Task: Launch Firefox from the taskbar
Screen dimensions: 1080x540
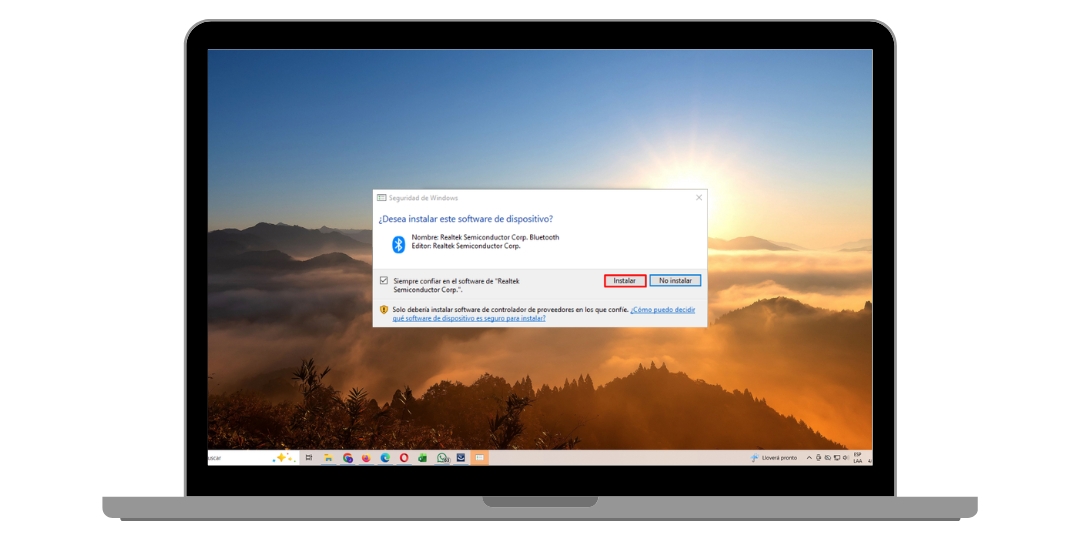Action: (x=366, y=458)
